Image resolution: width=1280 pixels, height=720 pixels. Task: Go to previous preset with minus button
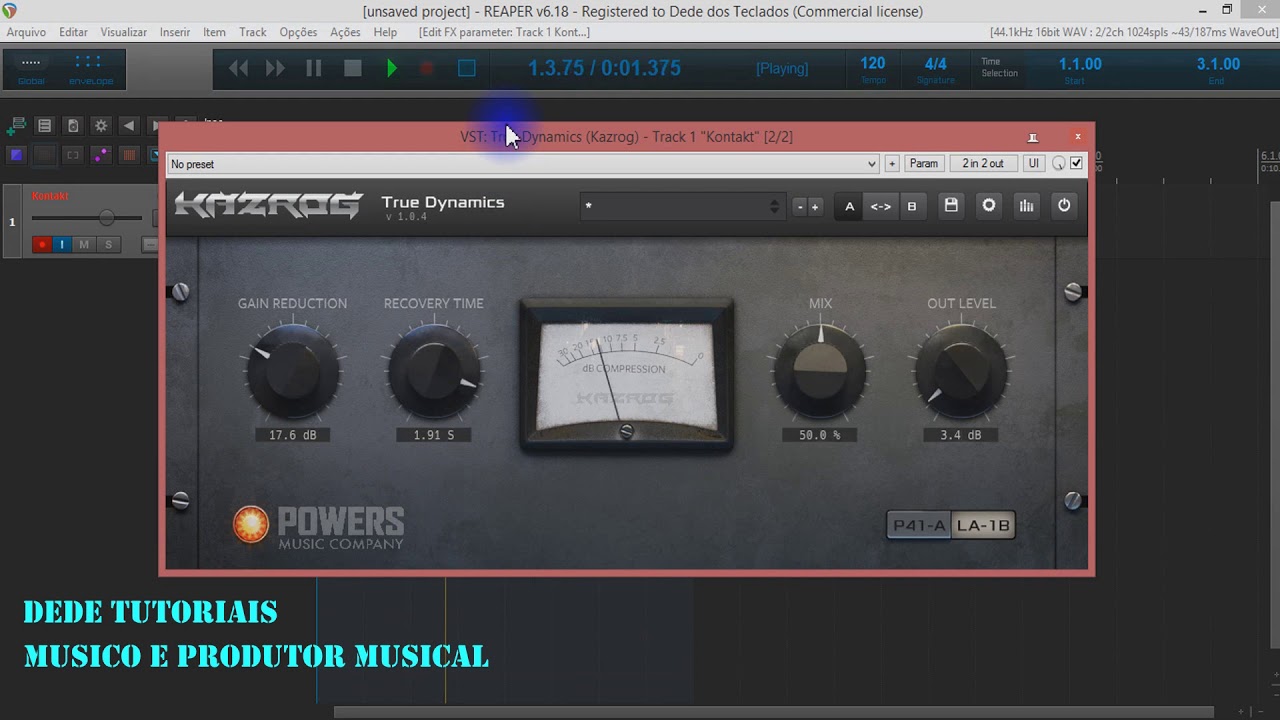tap(799, 207)
